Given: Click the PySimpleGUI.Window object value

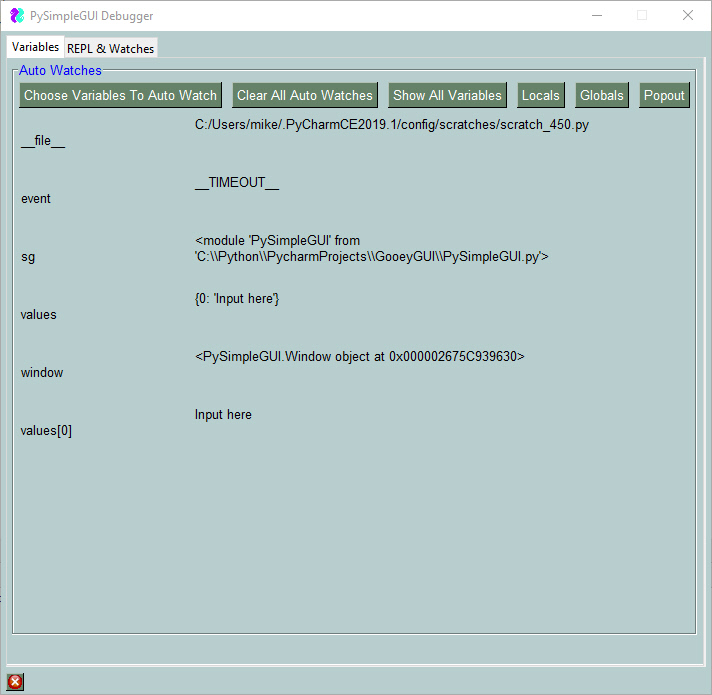Looking at the screenshot, I should tap(360, 357).
